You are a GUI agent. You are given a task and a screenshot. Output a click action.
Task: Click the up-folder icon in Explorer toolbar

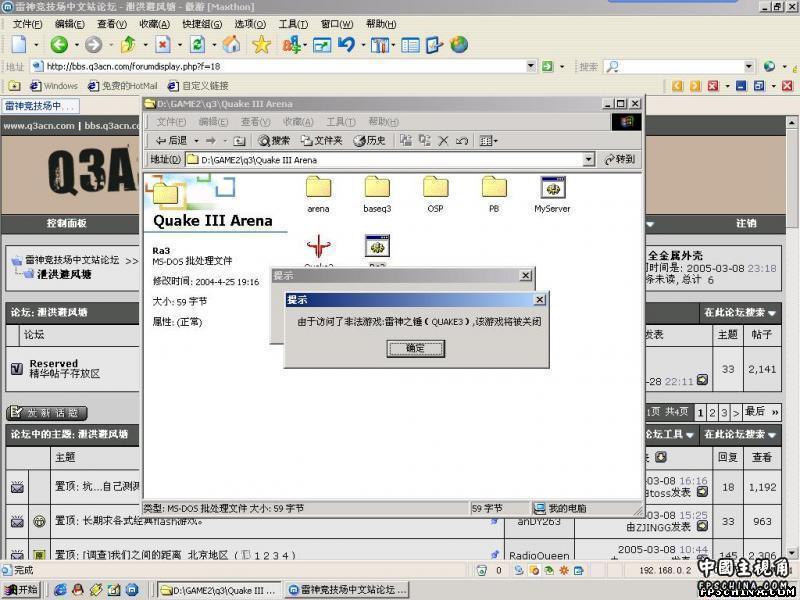coord(239,141)
